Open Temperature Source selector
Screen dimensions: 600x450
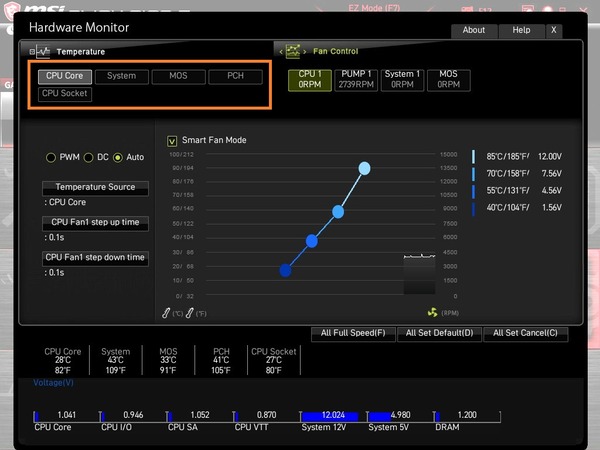[95, 188]
